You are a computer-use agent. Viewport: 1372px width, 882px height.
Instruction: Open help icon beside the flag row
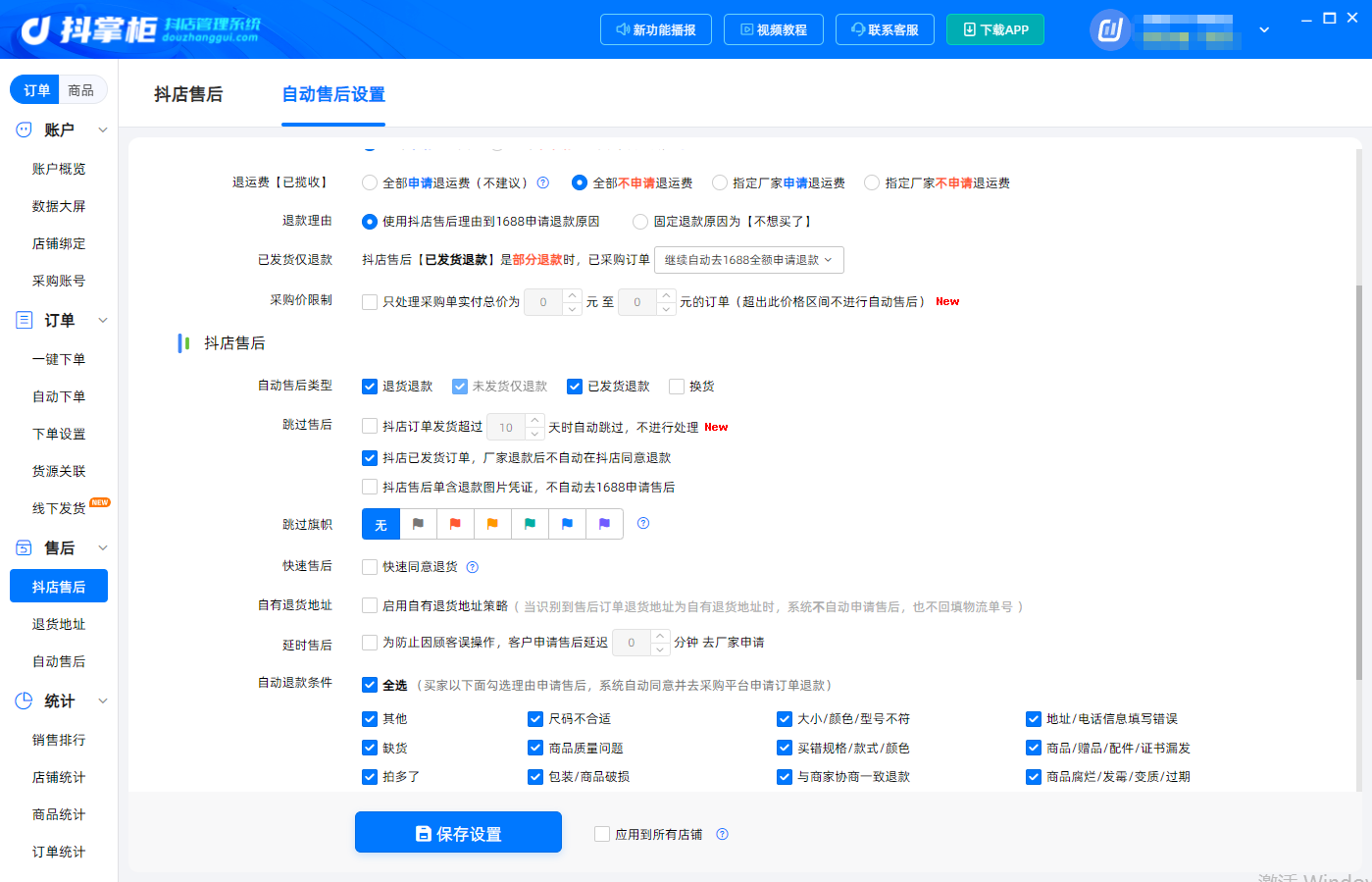[643, 523]
